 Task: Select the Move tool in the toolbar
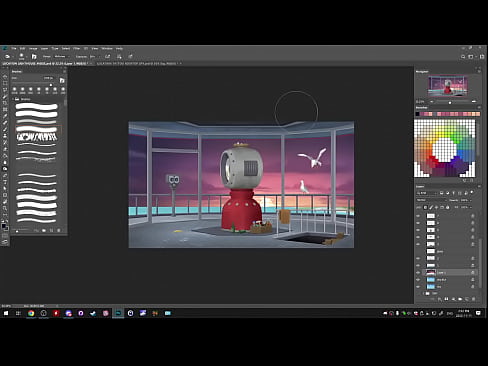pos(5,76)
